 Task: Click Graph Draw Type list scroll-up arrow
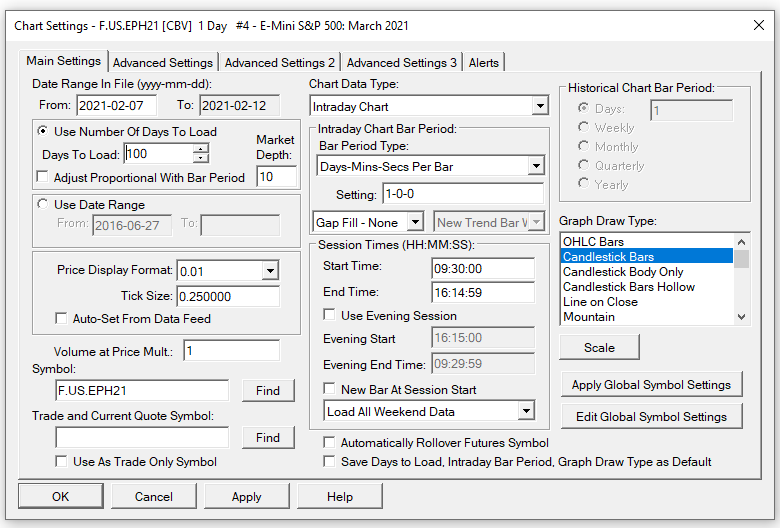click(x=741, y=242)
